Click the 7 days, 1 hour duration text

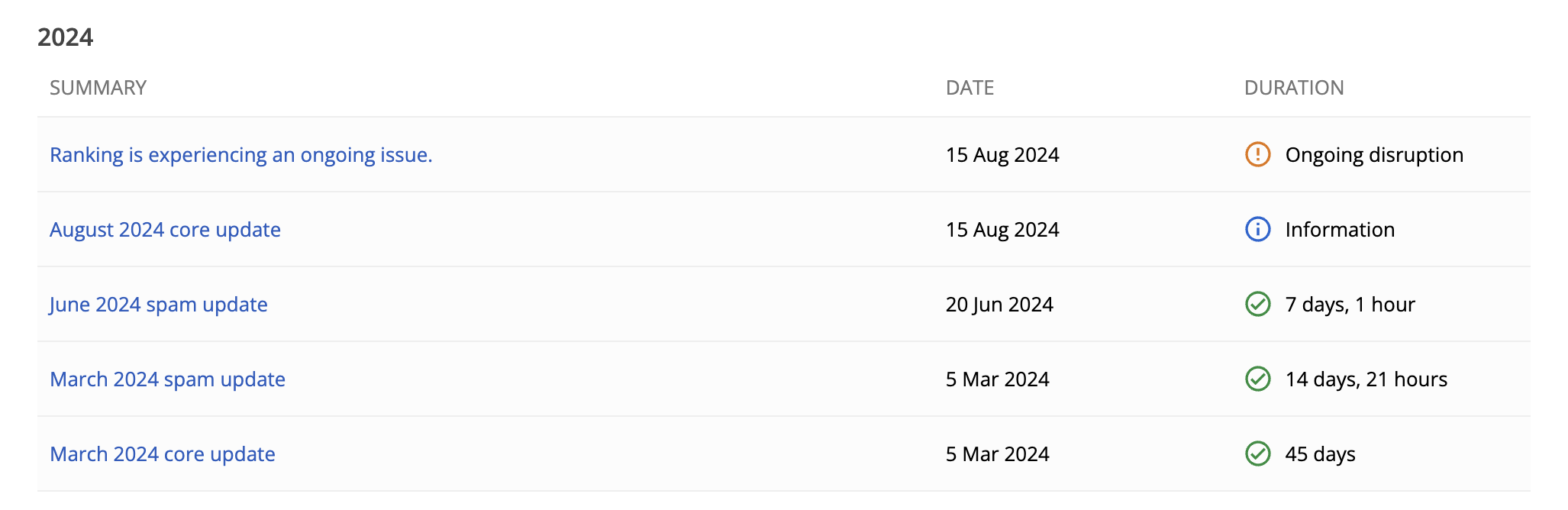(x=1350, y=305)
